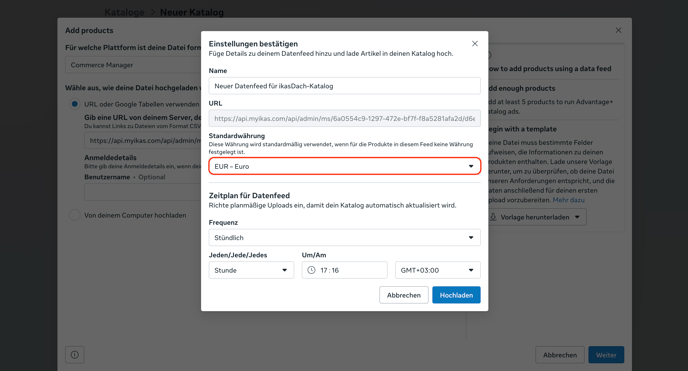Screen dimensions: 688x371
Task: Click the 17:16 time input field
Action: pyautogui.click(x=344, y=270)
